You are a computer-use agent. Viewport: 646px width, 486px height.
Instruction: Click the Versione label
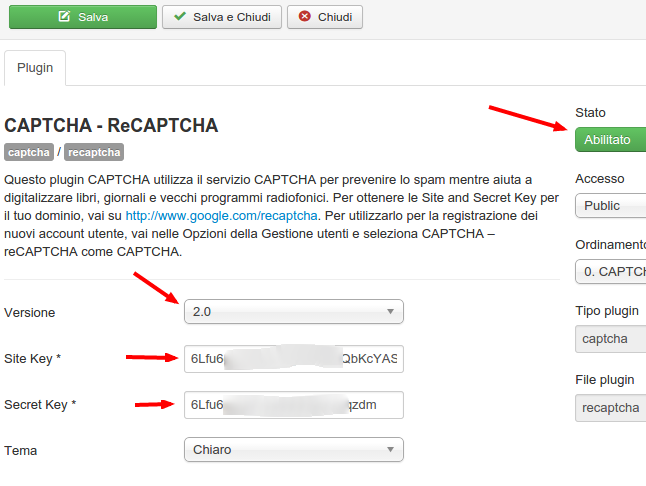(x=30, y=313)
